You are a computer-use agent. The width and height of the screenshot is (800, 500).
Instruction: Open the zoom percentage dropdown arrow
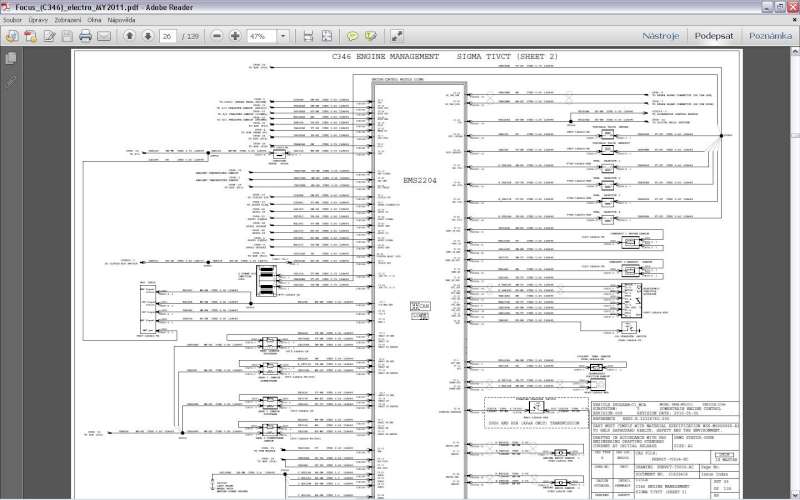point(283,36)
